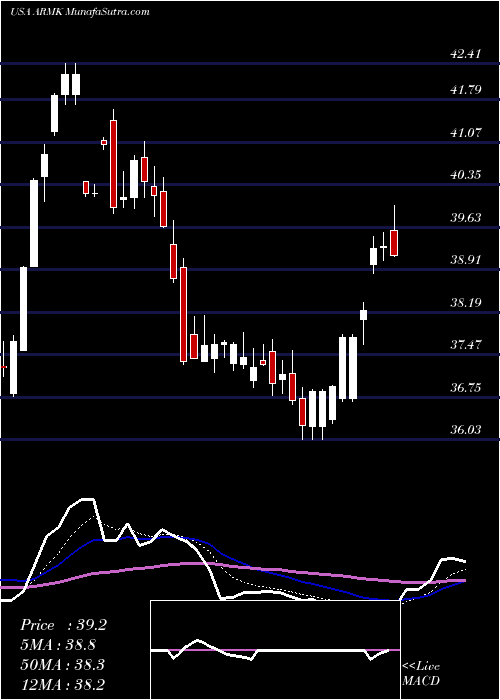Click the 50MA : 38.3 readout

click(x=62, y=665)
